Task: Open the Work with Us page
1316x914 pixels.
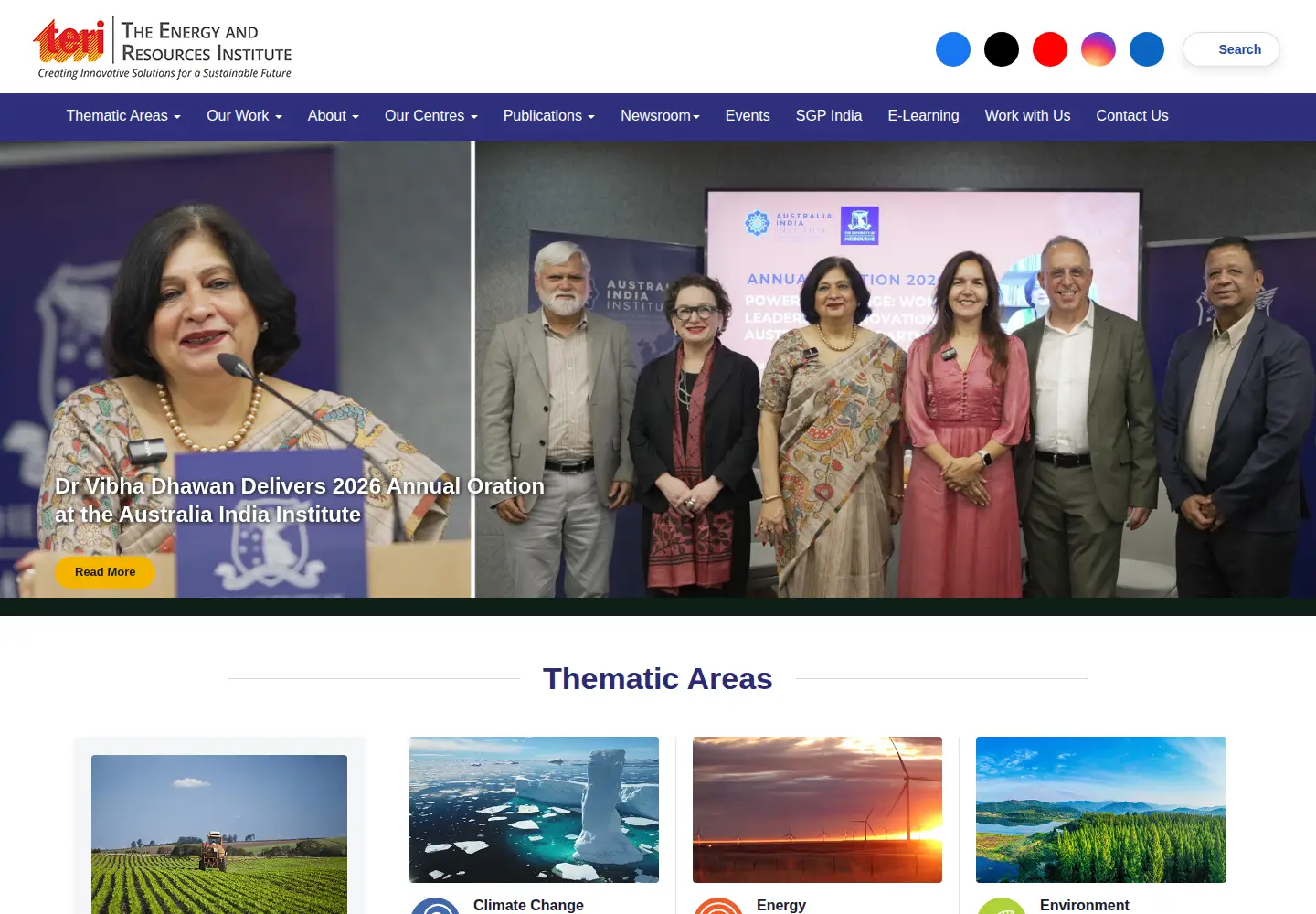Action: pos(1027,116)
